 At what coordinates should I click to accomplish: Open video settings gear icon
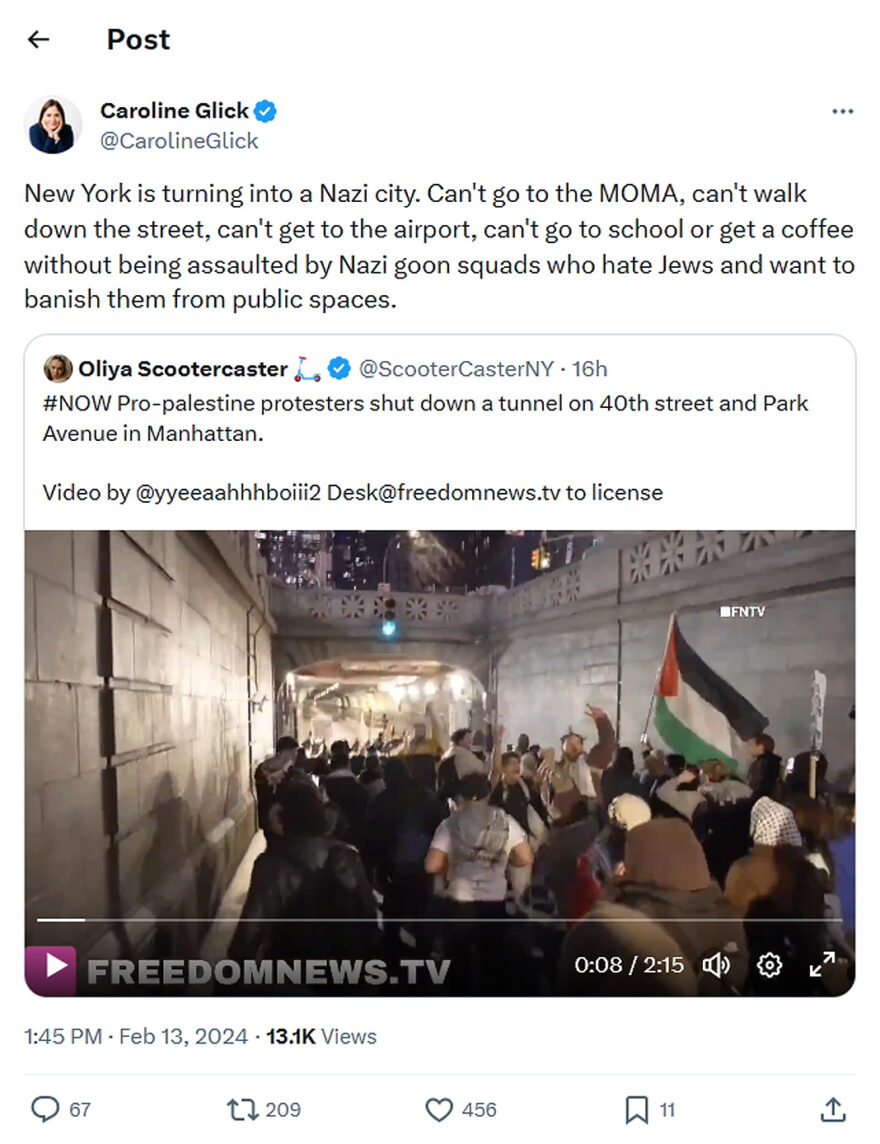pyautogui.click(x=769, y=965)
